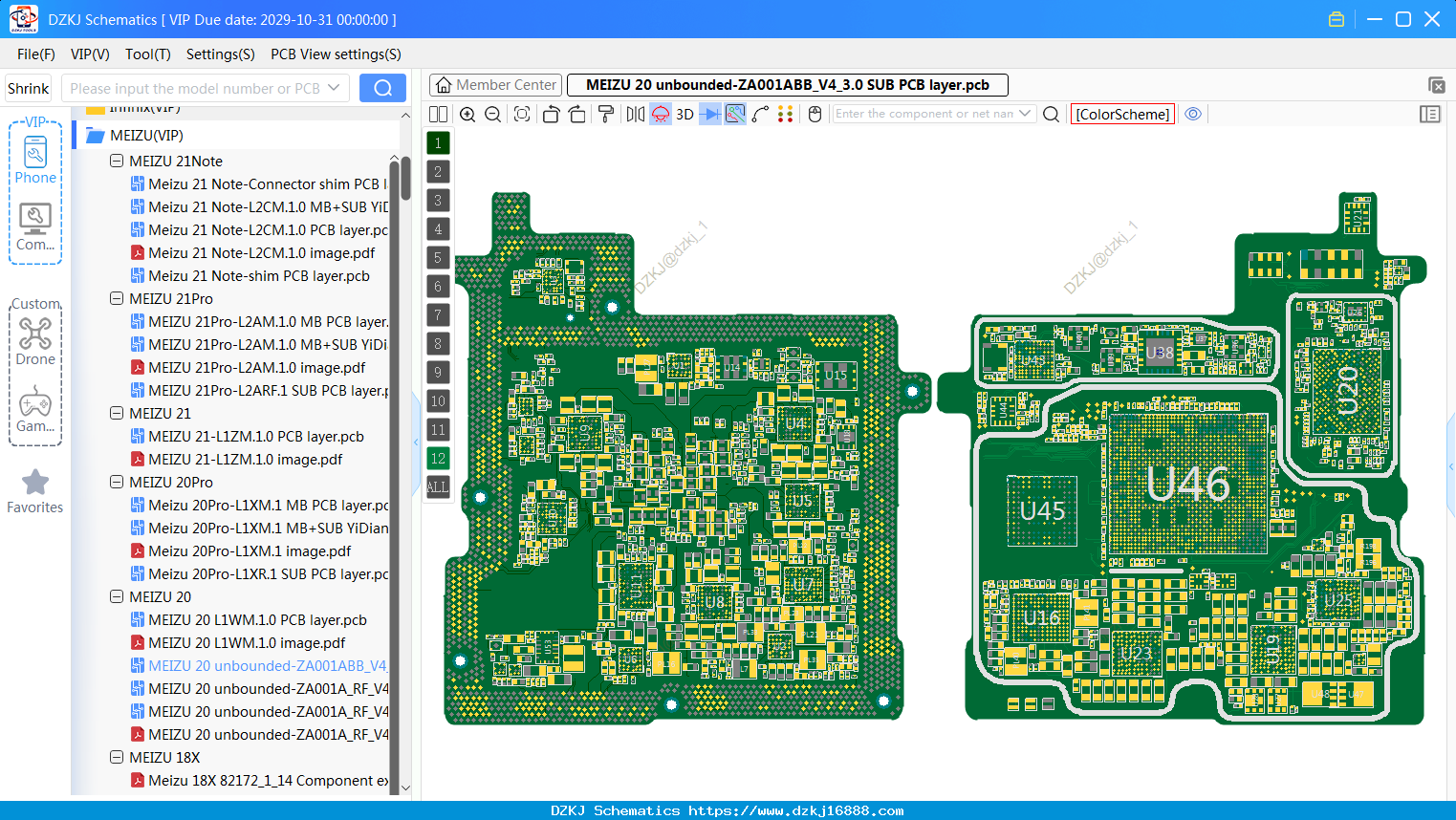Show PCB layer 10
1456x820 pixels.
click(438, 401)
